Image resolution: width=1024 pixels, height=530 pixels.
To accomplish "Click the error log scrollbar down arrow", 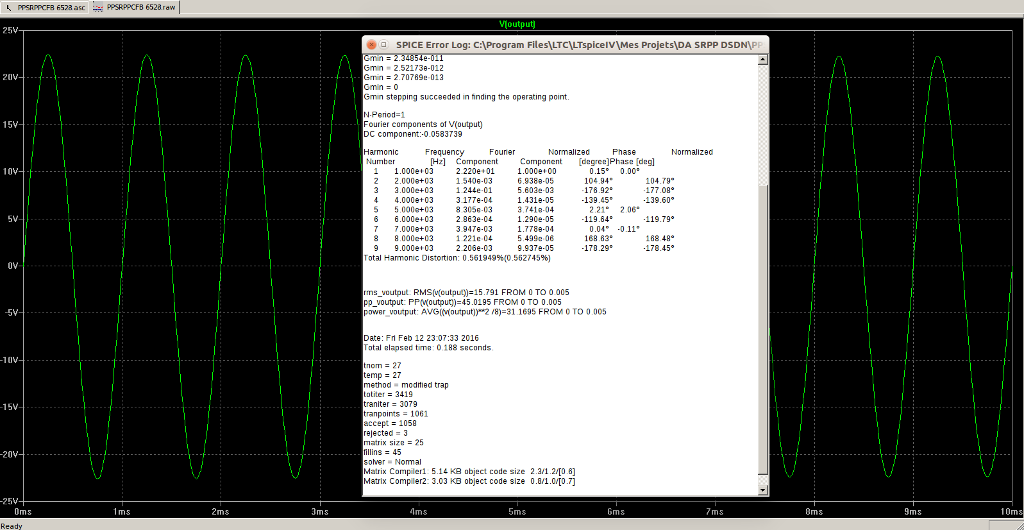I will pyautogui.click(x=762, y=490).
